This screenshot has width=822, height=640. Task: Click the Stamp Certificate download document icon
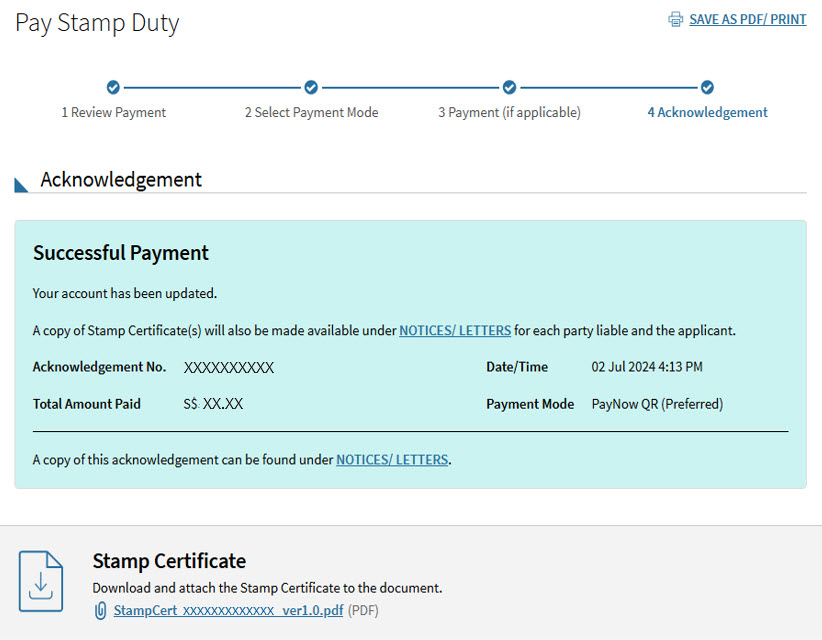[x=41, y=581]
